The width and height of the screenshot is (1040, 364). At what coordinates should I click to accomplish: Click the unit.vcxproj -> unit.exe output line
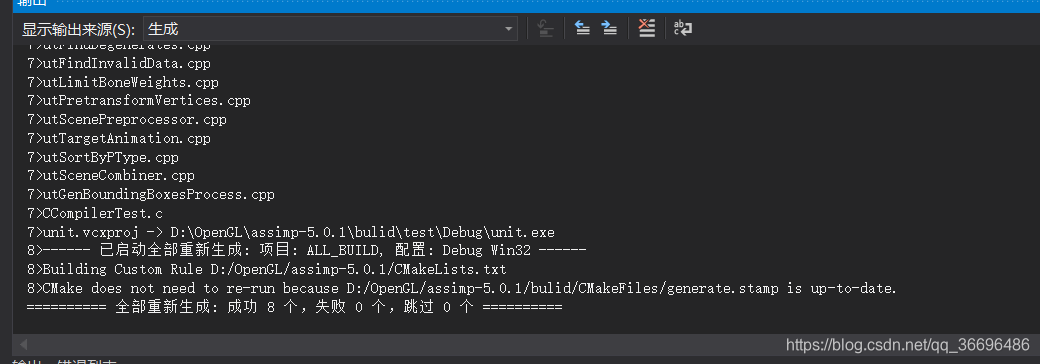(x=291, y=233)
